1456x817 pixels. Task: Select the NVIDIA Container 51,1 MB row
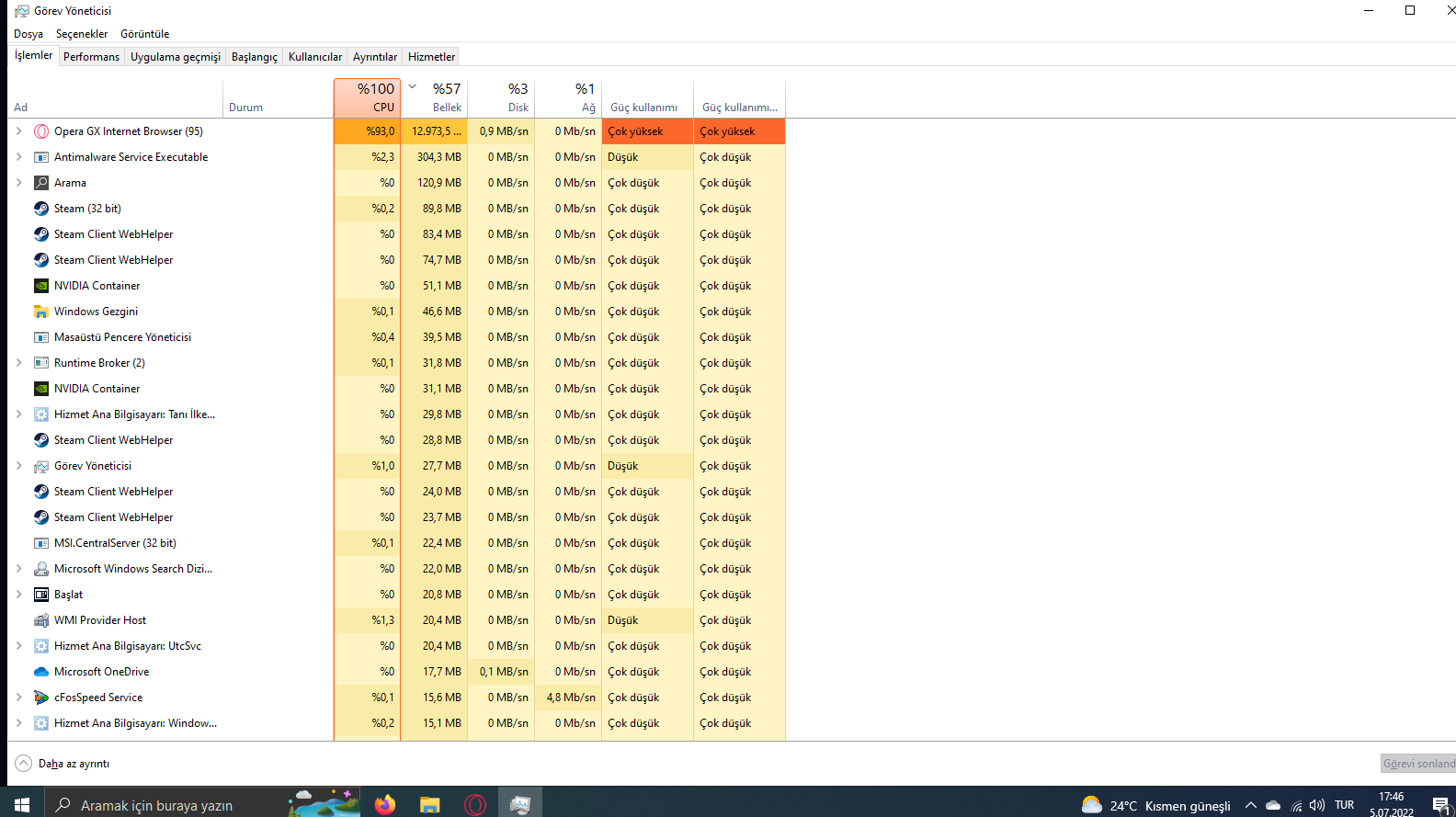(x=396, y=286)
